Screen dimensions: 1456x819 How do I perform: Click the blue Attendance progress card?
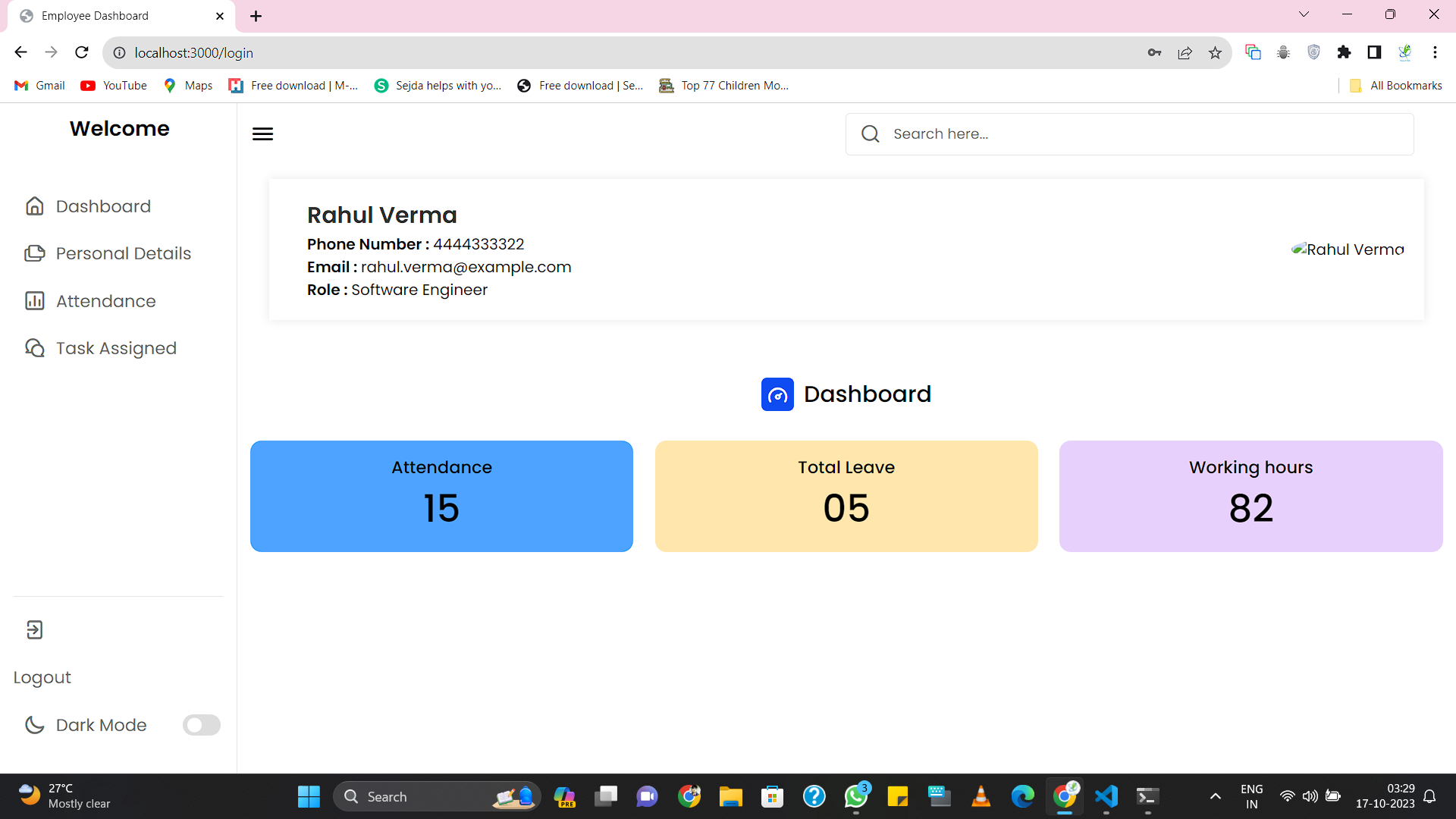[441, 496]
